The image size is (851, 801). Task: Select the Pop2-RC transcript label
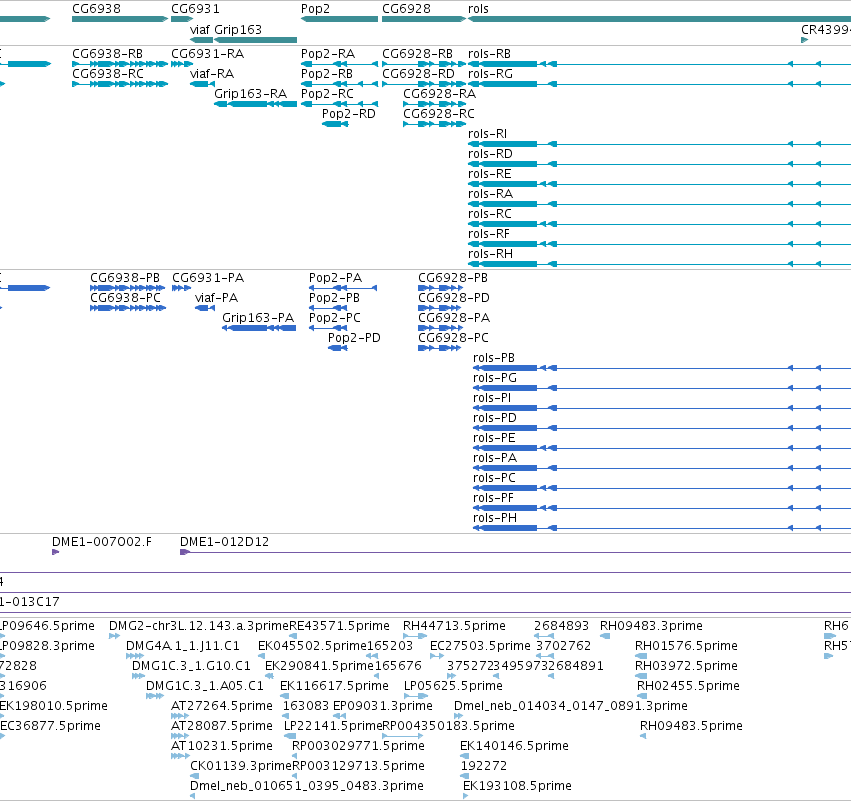tap(327, 94)
